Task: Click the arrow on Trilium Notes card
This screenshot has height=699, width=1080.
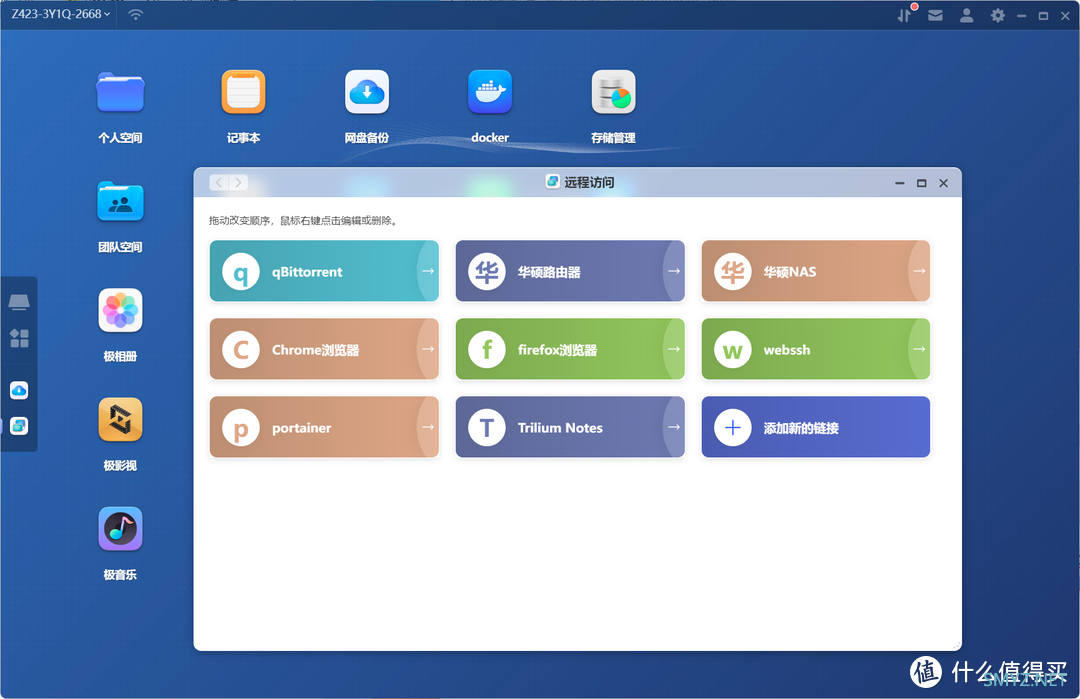Action: click(674, 427)
